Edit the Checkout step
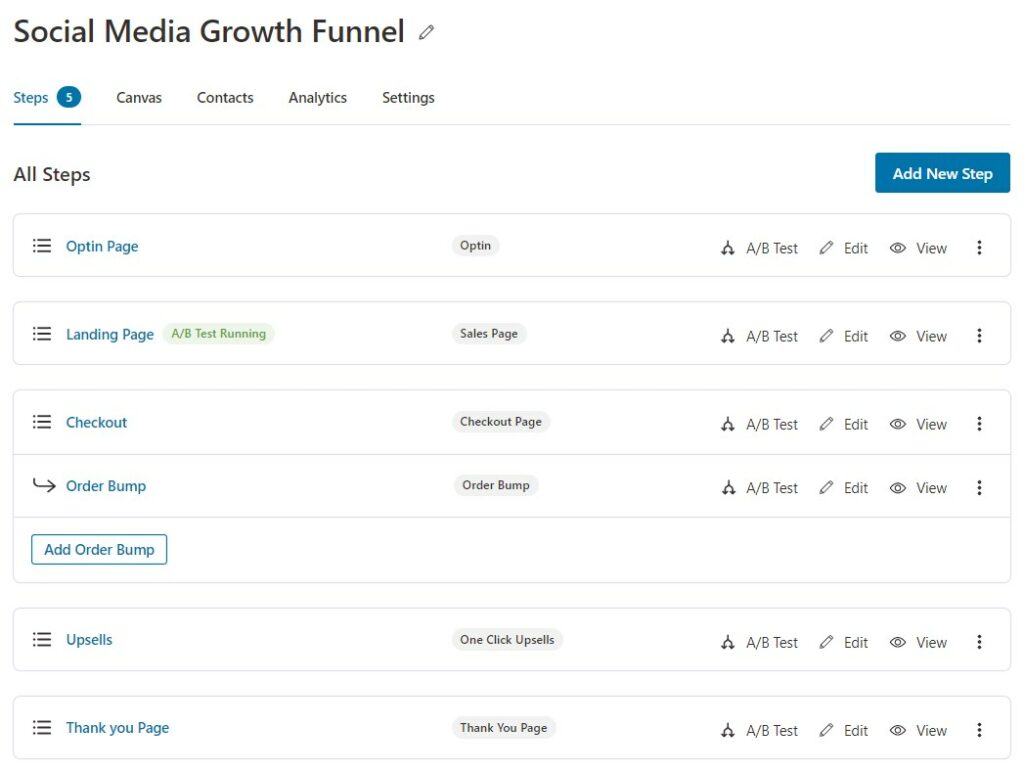Screen dimensions: 1024x772 [x=844, y=425]
